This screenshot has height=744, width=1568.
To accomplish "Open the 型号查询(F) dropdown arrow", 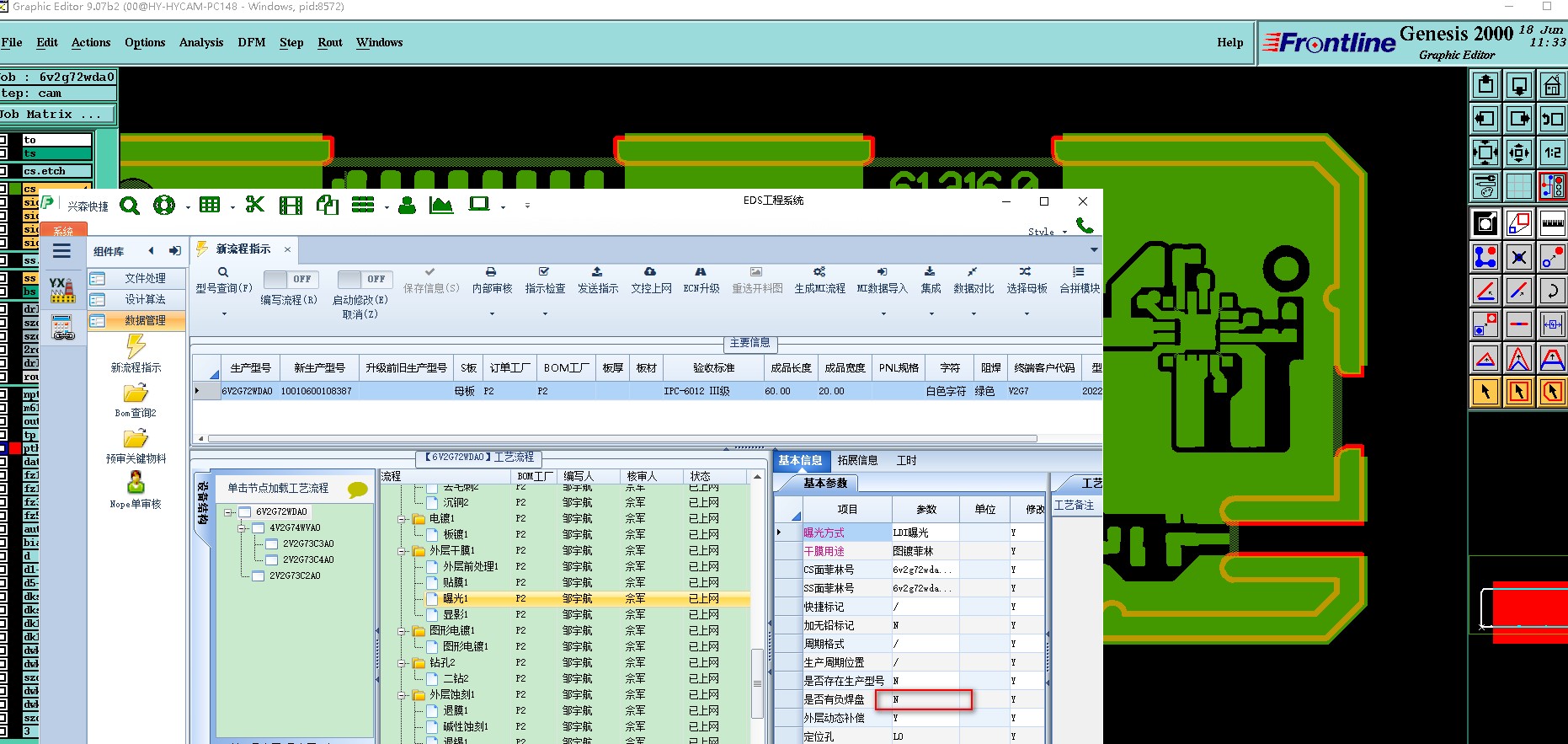I will [224, 314].
